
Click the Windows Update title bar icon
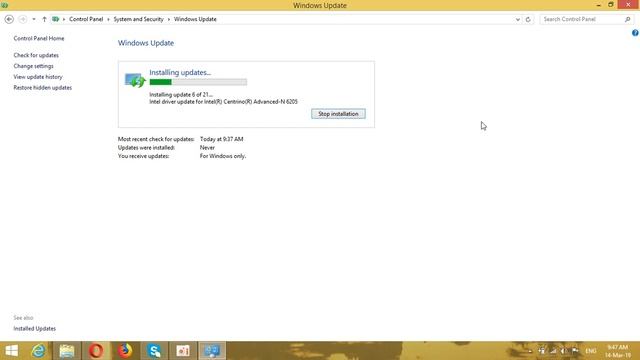(4, 5)
